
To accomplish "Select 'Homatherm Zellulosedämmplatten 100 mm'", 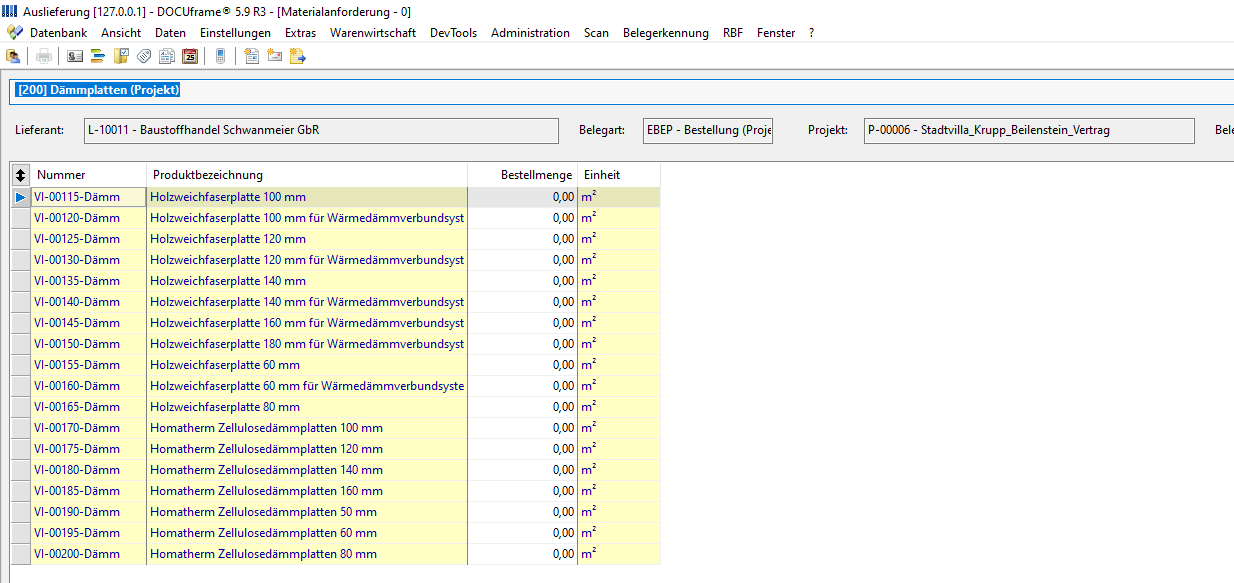I will pyautogui.click(x=307, y=428).
